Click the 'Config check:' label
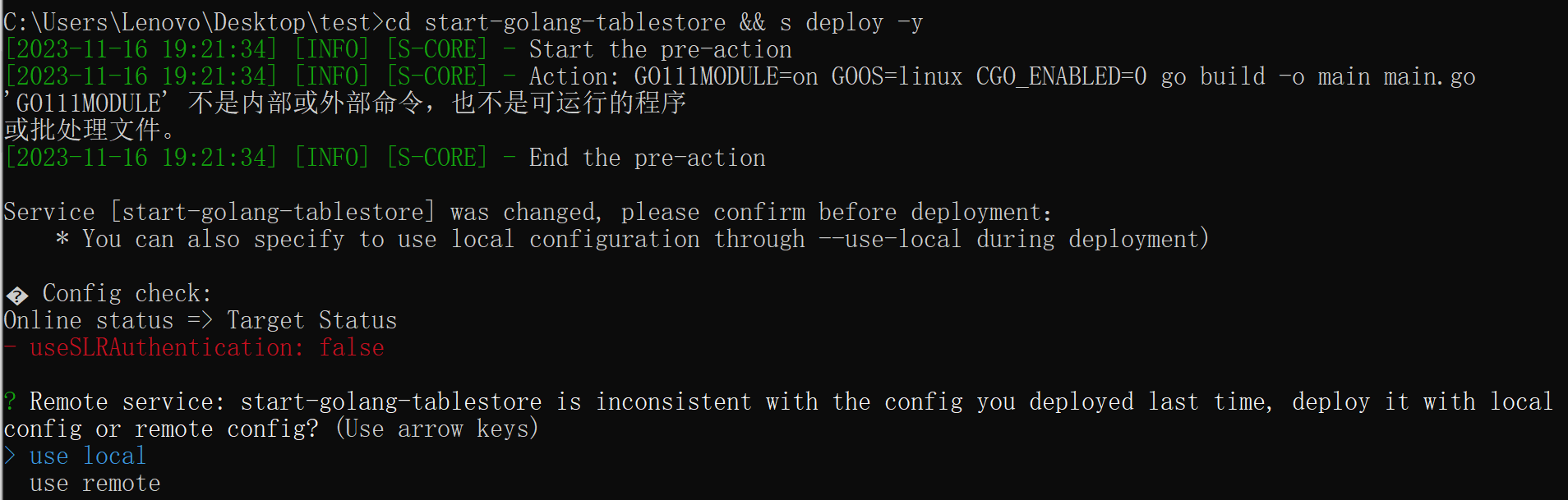The width and height of the screenshot is (1568, 500). 127,294
